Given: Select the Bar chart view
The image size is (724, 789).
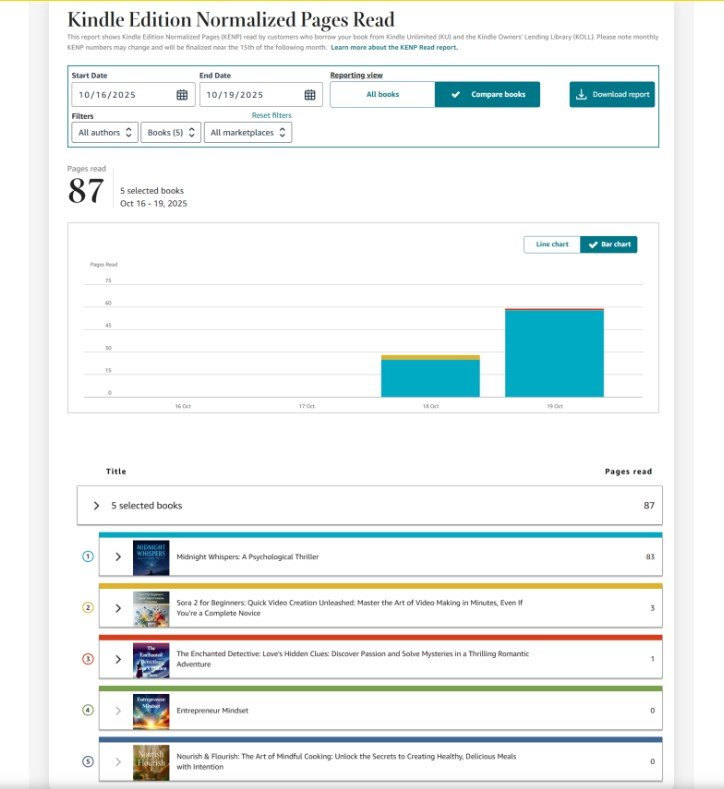Looking at the screenshot, I should click(608, 244).
